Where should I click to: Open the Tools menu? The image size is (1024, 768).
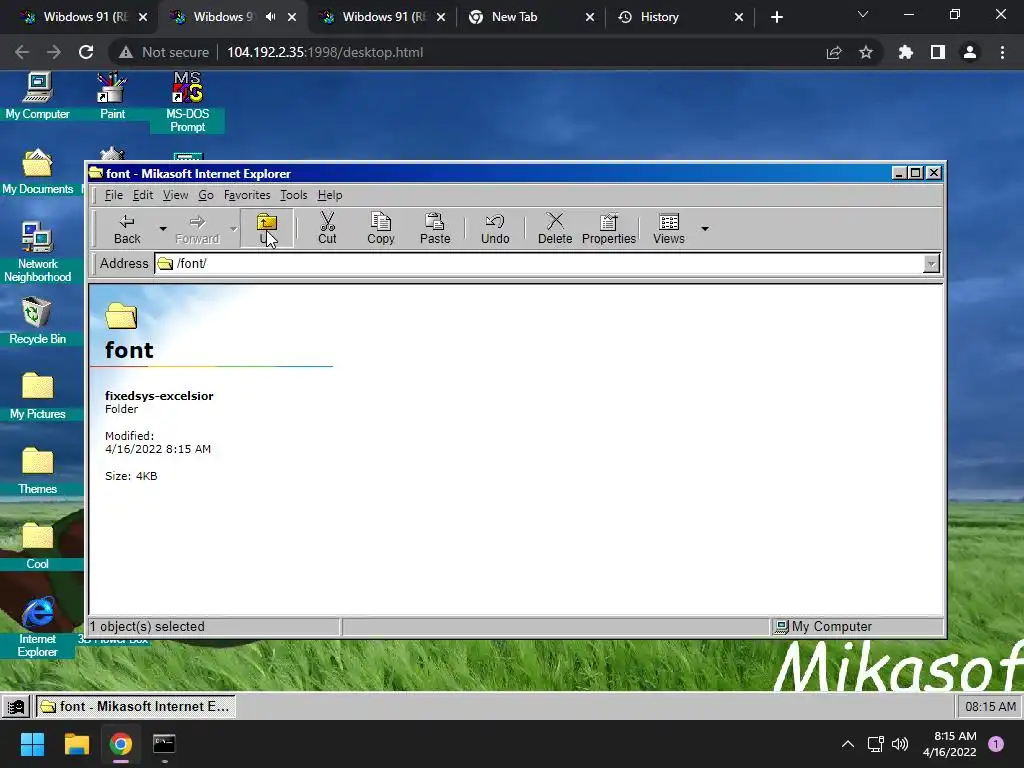[293, 195]
